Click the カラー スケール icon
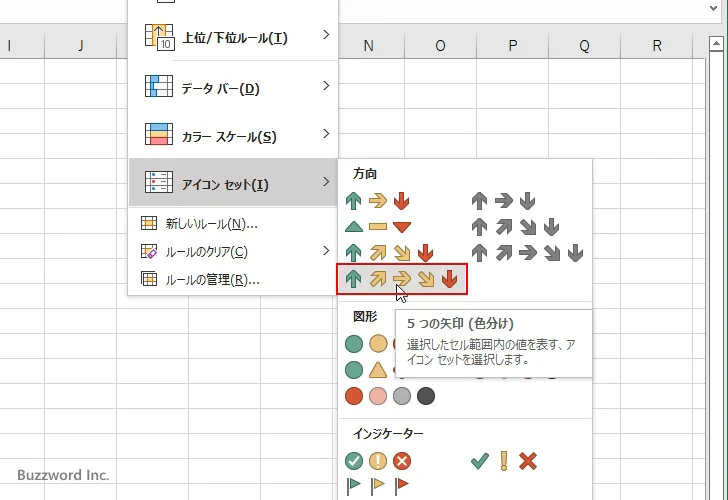 (x=159, y=134)
